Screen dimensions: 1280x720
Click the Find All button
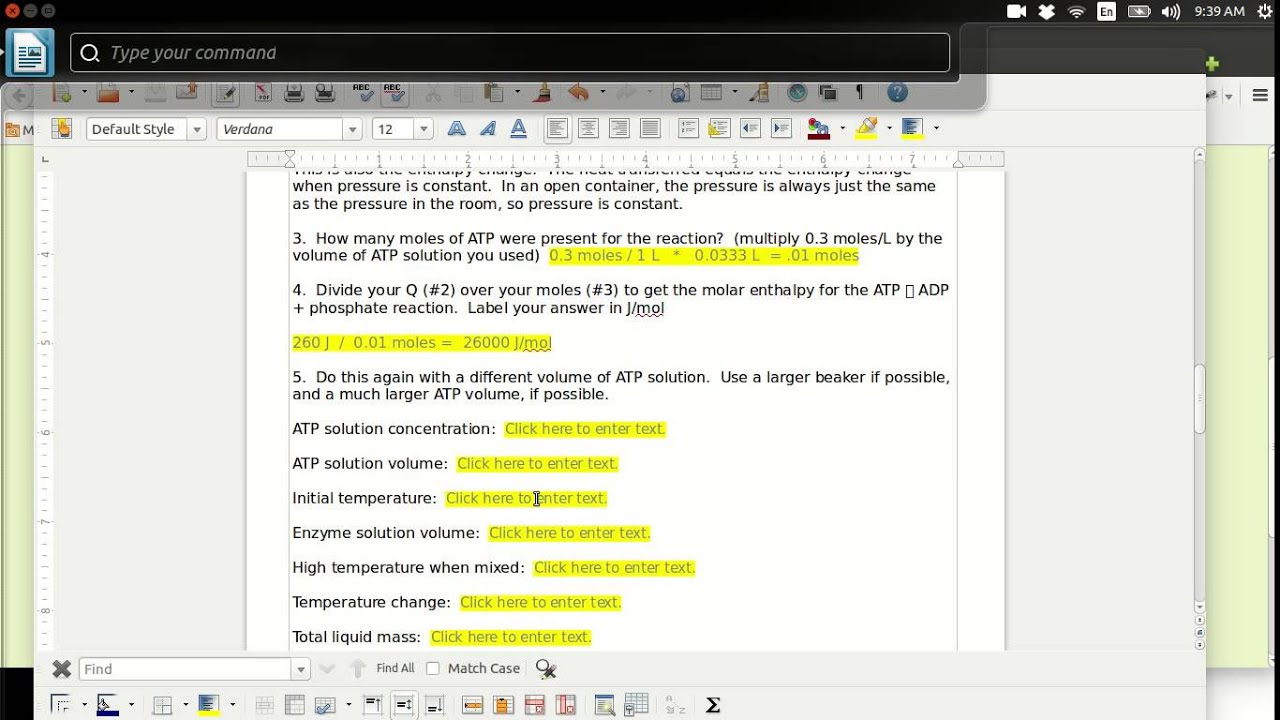pyautogui.click(x=395, y=668)
